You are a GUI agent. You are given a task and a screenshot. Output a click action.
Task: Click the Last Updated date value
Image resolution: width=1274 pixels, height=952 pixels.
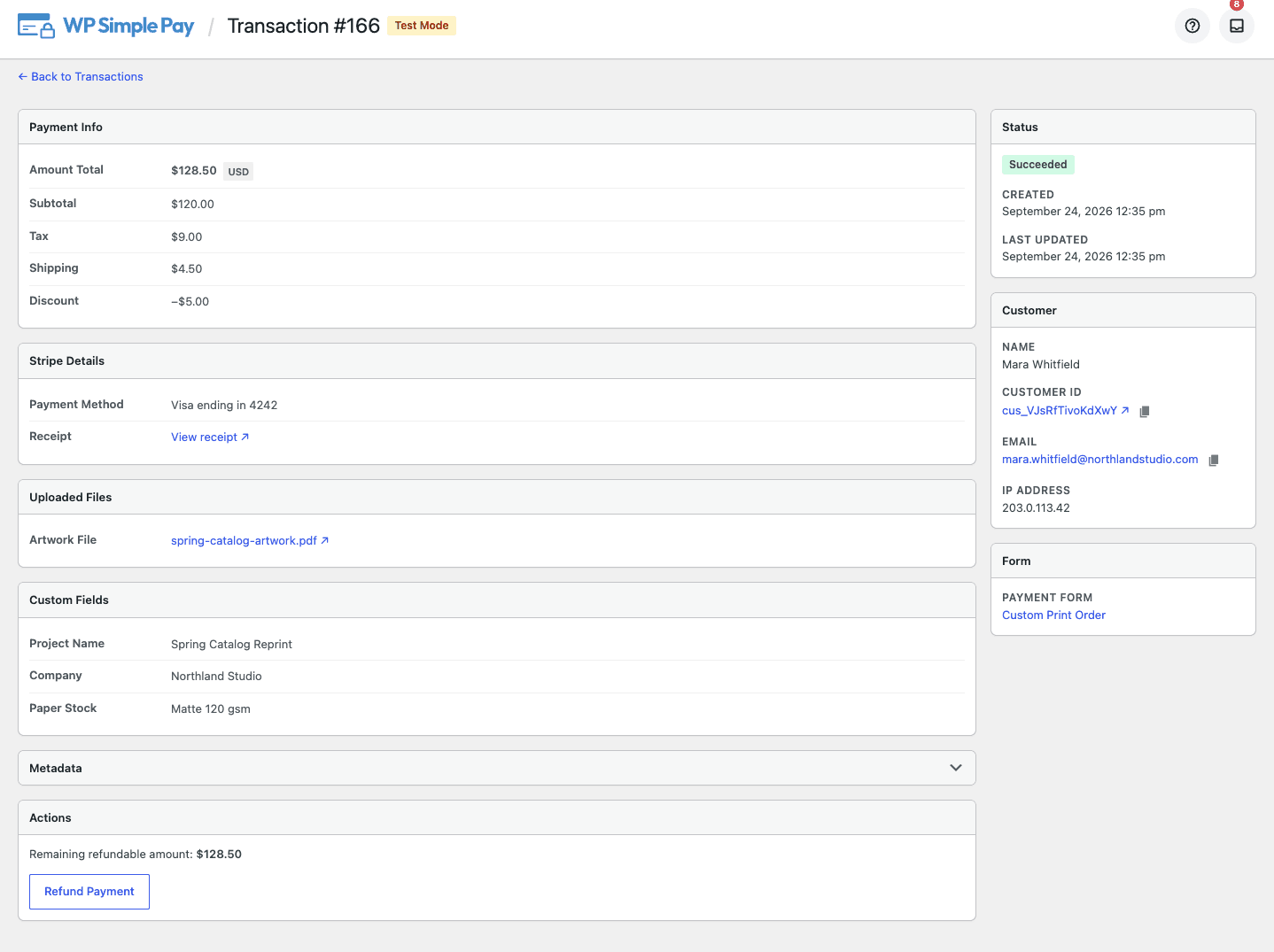(1084, 257)
